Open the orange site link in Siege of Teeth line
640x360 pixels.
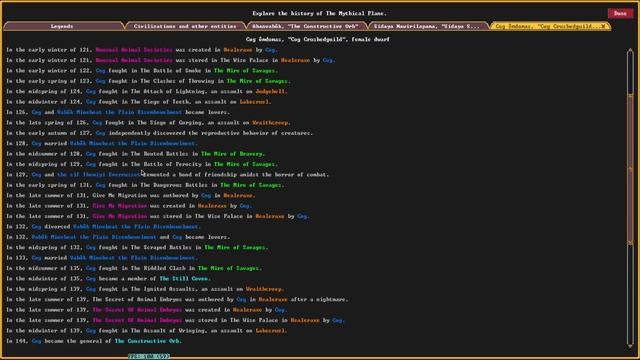coord(255,102)
